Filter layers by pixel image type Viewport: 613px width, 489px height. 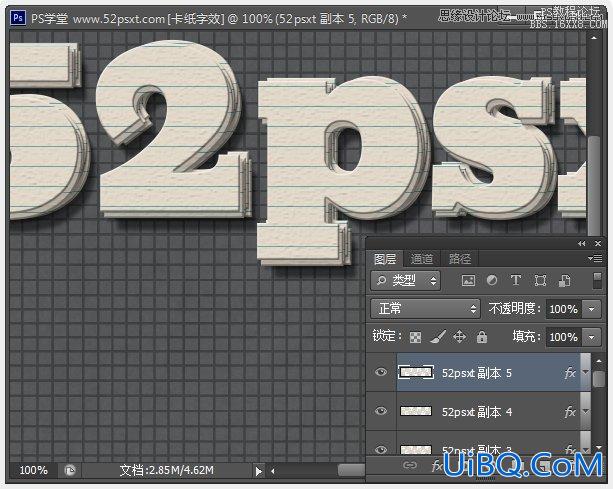pyautogui.click(x=468, y=280)
